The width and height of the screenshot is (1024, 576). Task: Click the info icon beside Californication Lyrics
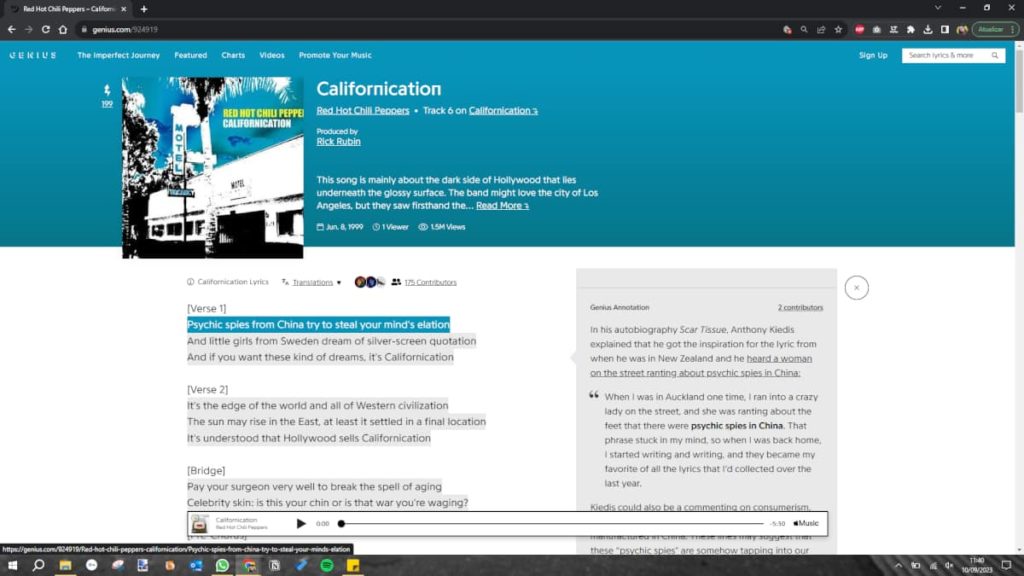[191, 282]
